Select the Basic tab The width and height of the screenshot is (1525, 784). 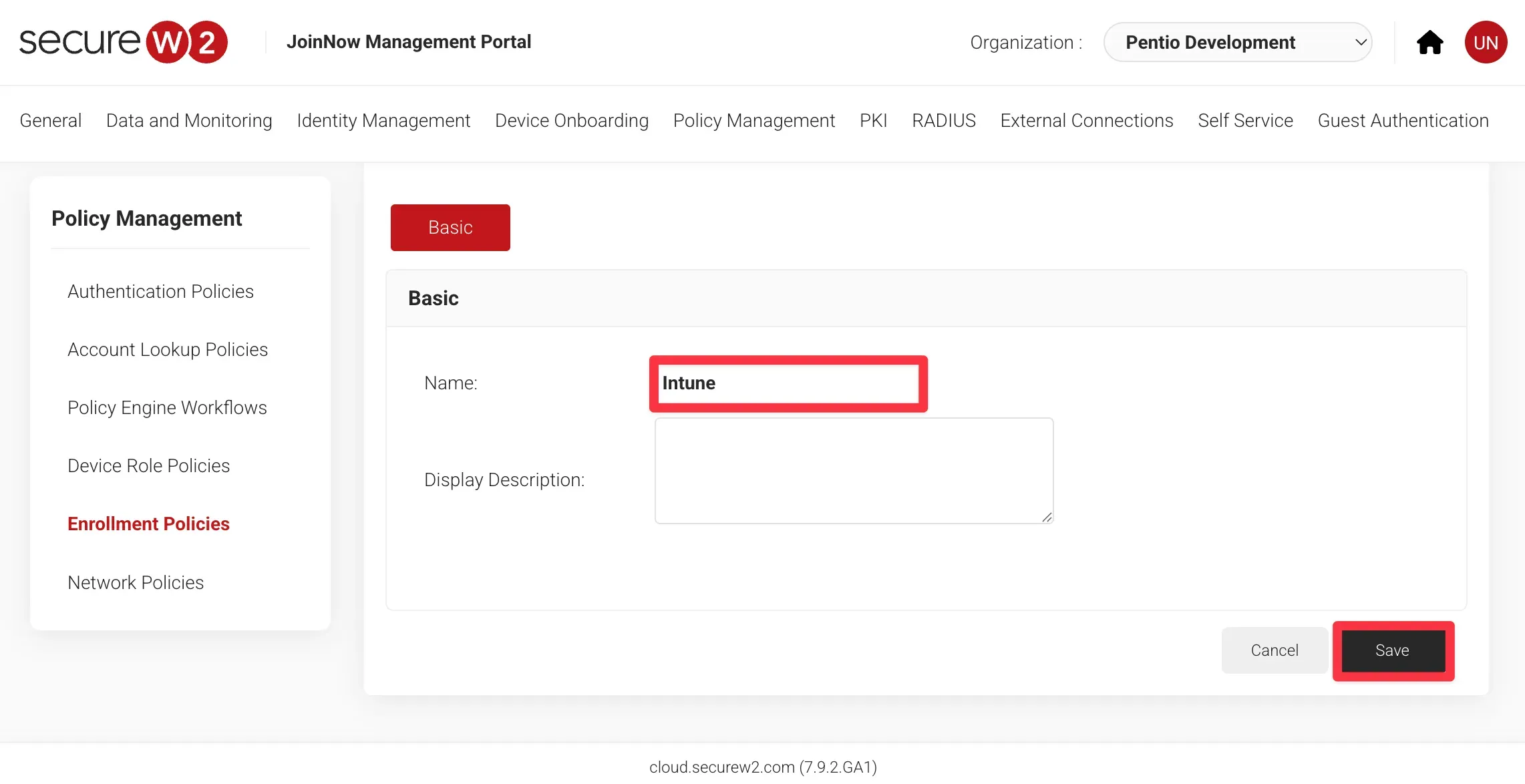450,228
